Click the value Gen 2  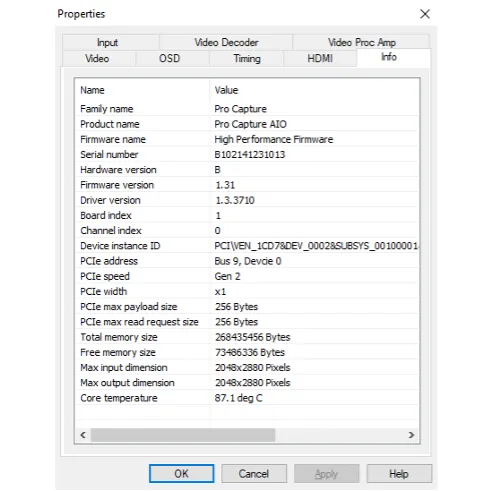point(227,276)
